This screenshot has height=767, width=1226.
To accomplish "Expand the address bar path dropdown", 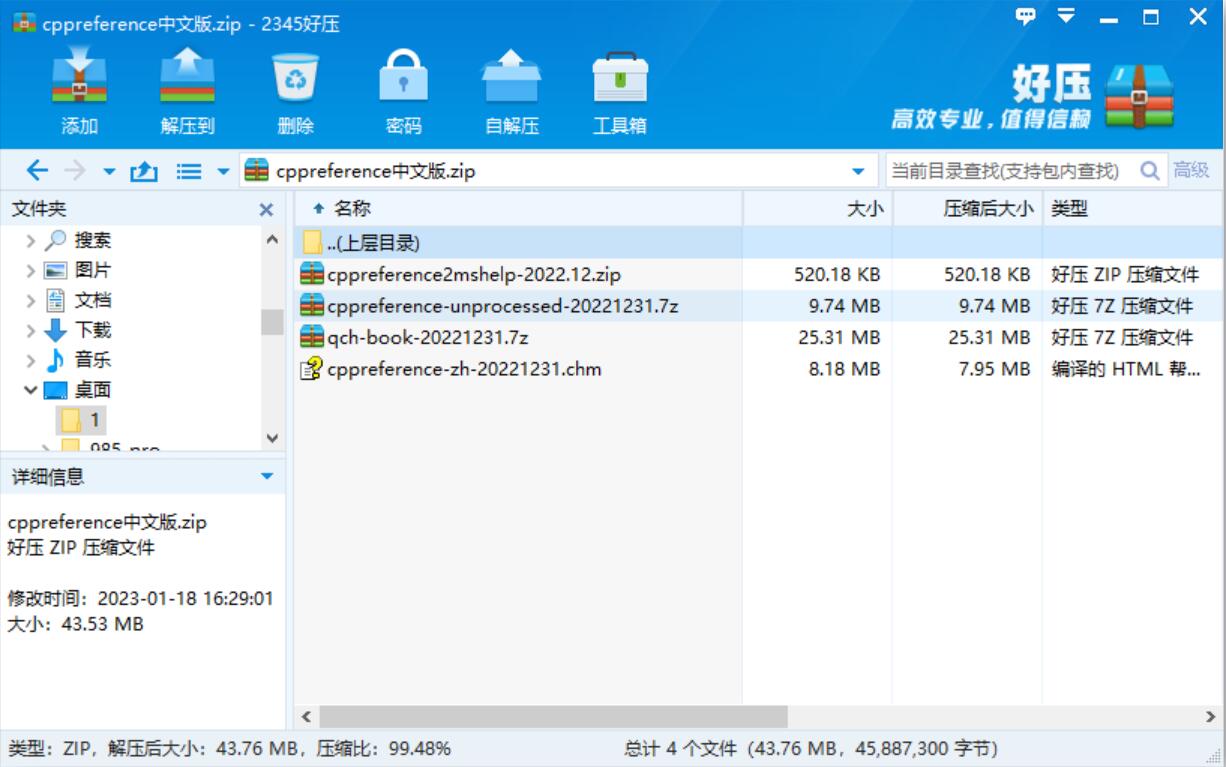I will click(858, 171).
